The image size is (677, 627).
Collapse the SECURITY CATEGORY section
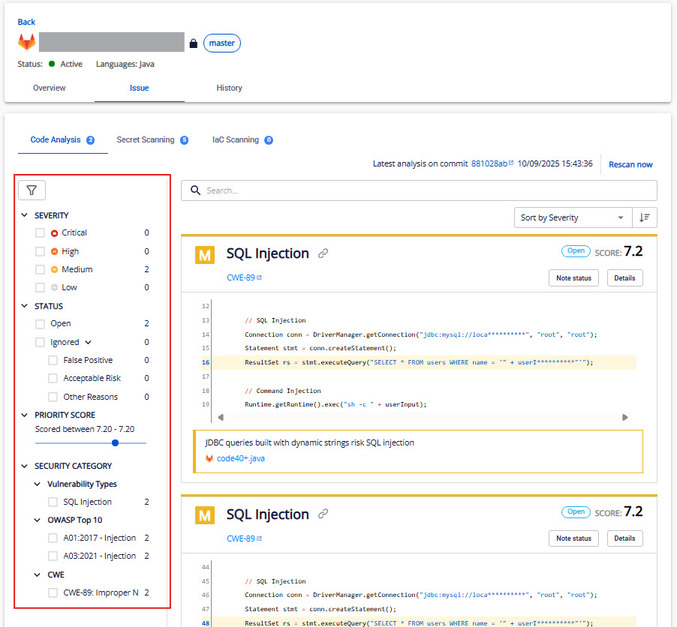(x=25, y=466)
